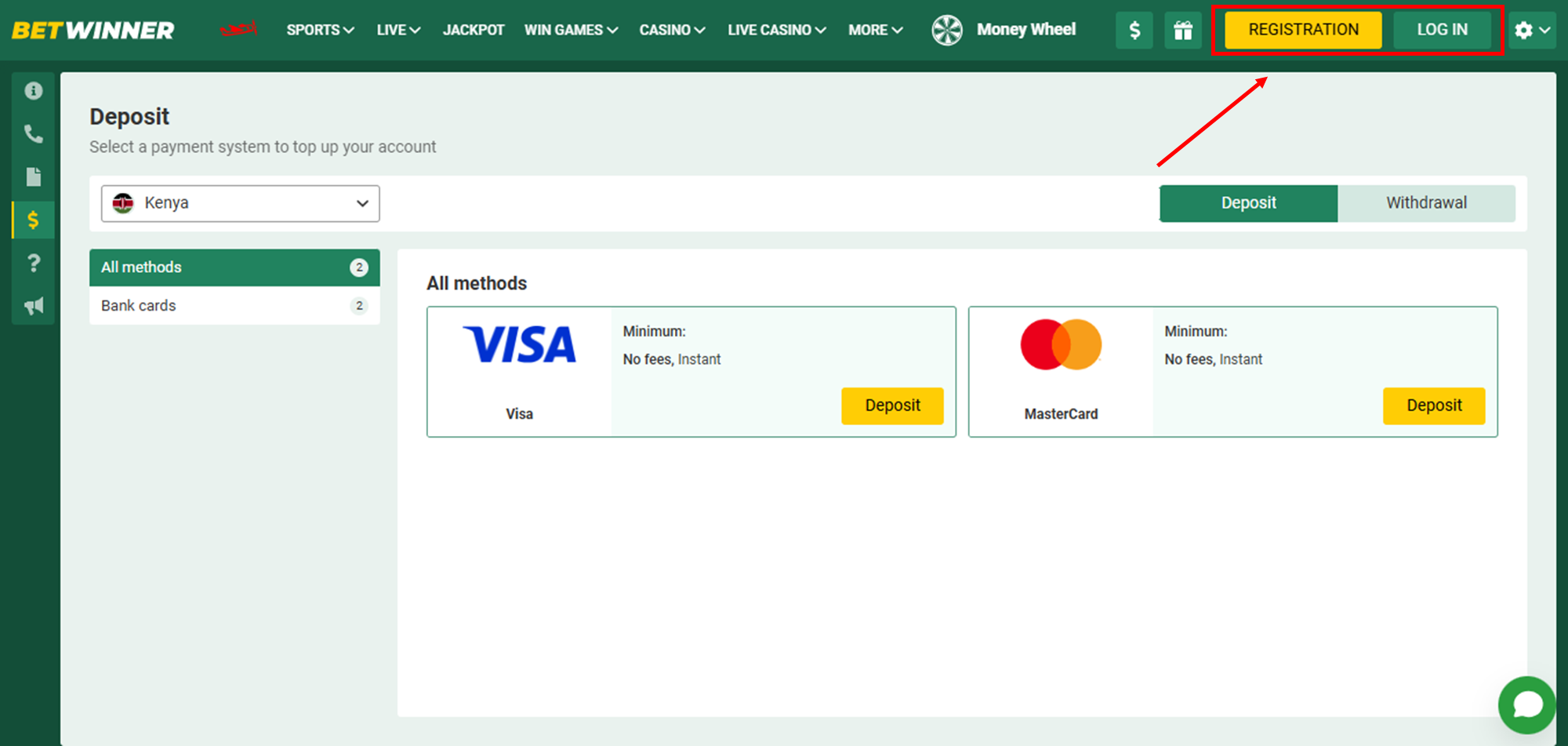The height and width of the screenshot is (746, 1568).
Task: Click the yellow Registration button
Action: click(x=1303, y=30)
